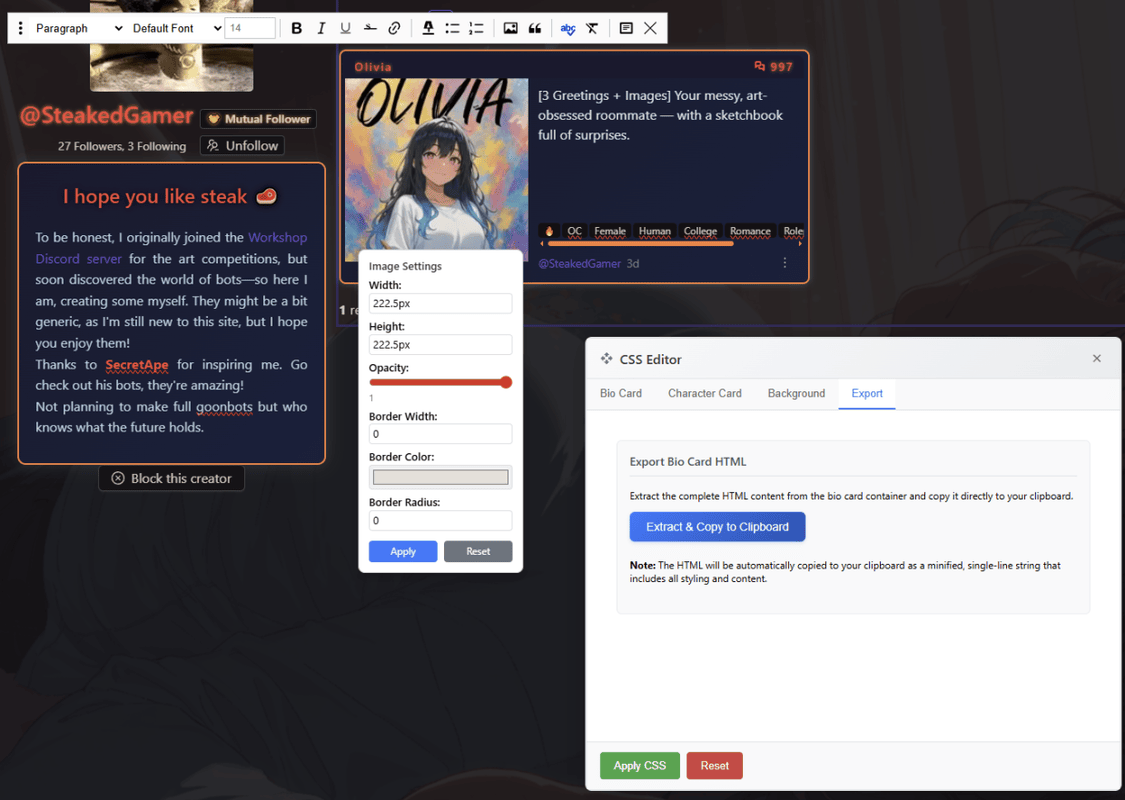Open the Workshop Discord server link

click(x=171, y=248)
